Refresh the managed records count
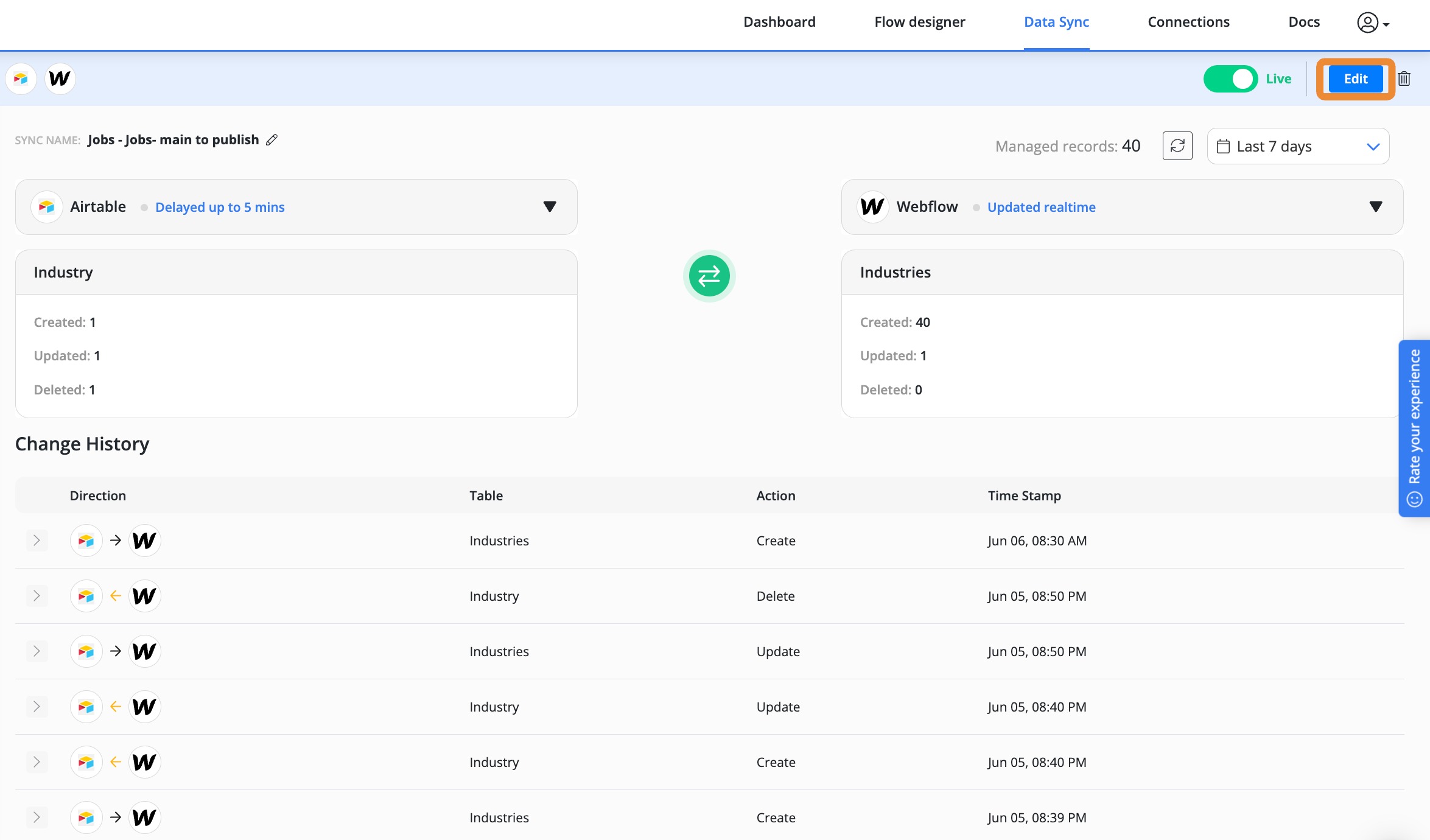Image resolution: width=1430 pixels, height=840 pixels. pyautogui.click(x=1177, y=146)
